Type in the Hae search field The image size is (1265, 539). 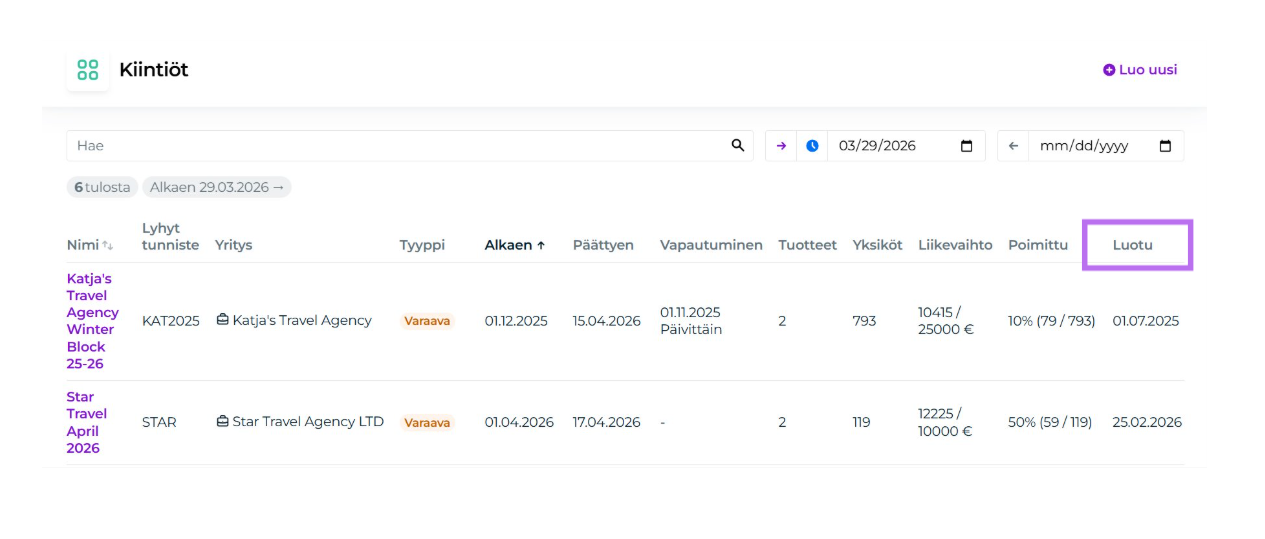pos(400,146)
